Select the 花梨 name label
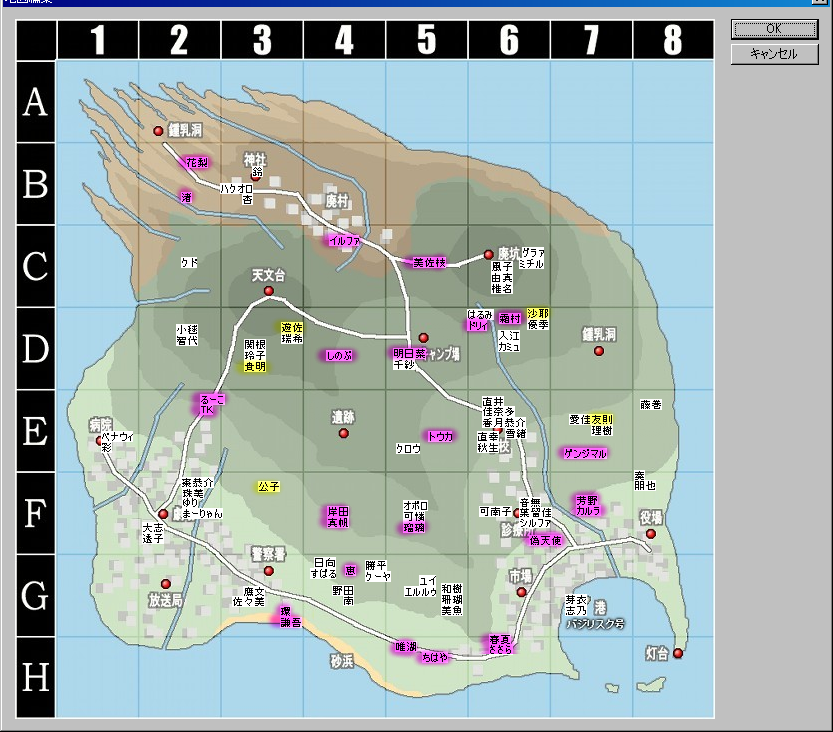833x732 pixels. (197, 163)
